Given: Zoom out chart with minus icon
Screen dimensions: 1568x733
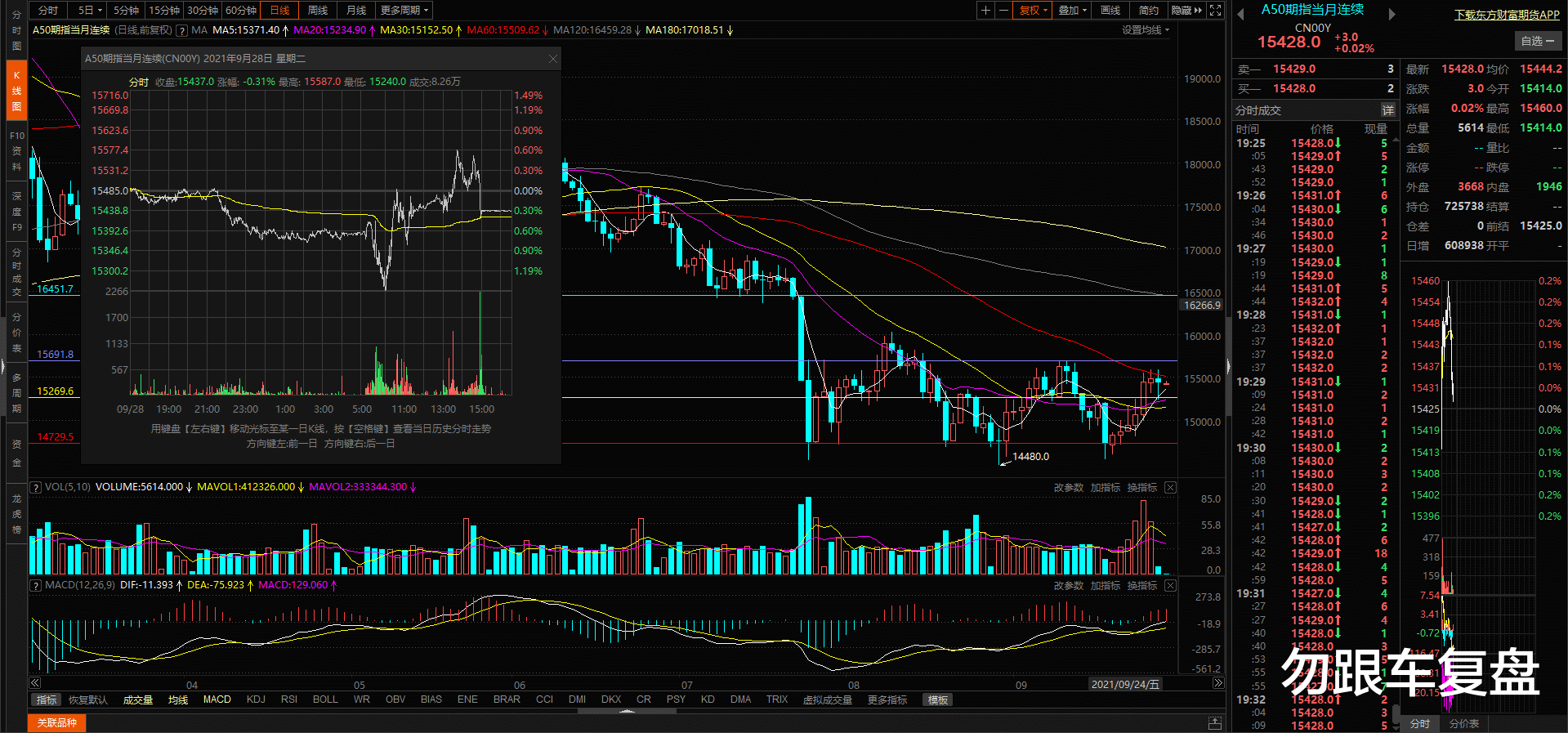Looking at the screenshot, I should coord(1003,10).
